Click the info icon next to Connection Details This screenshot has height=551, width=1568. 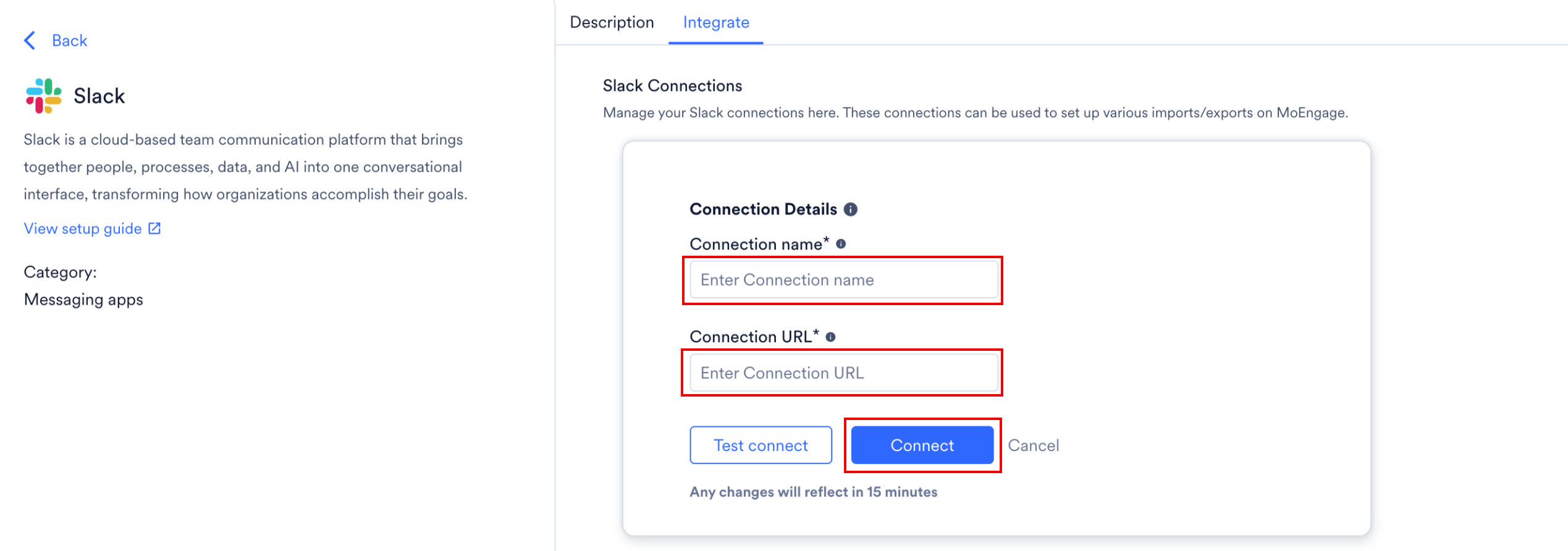[851, 209]
